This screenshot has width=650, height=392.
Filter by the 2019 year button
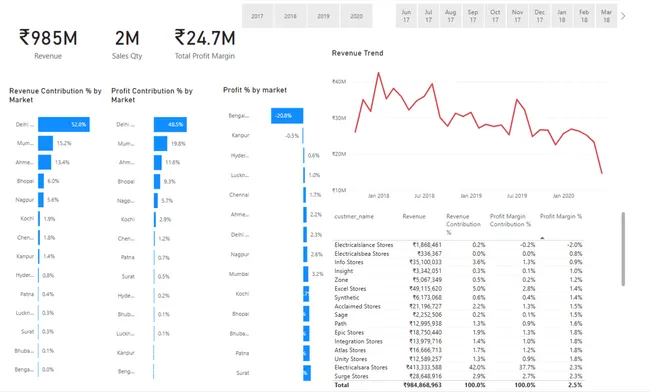[323, 16]
